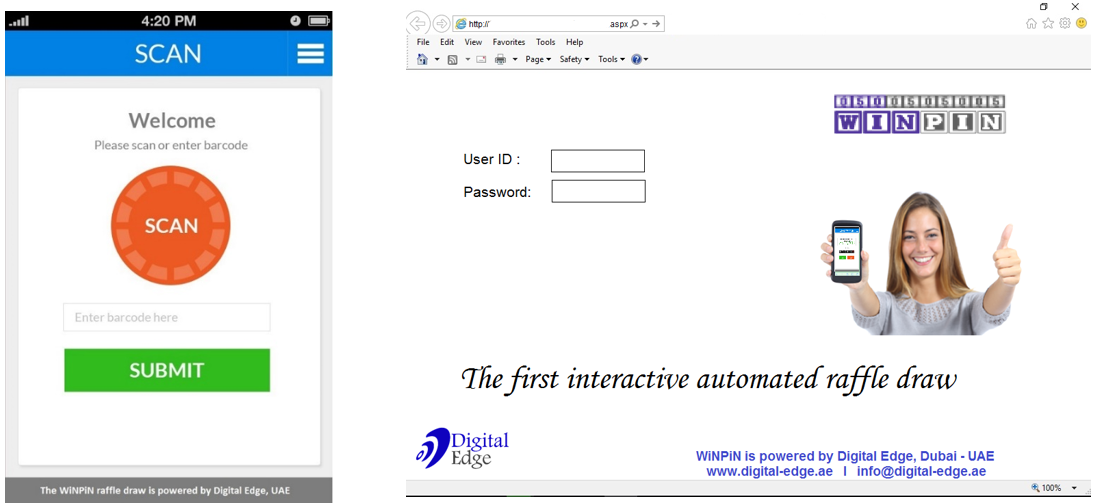Click the WINPIN logo
This screenshot has width=1097, height=504.
point(919,114)
